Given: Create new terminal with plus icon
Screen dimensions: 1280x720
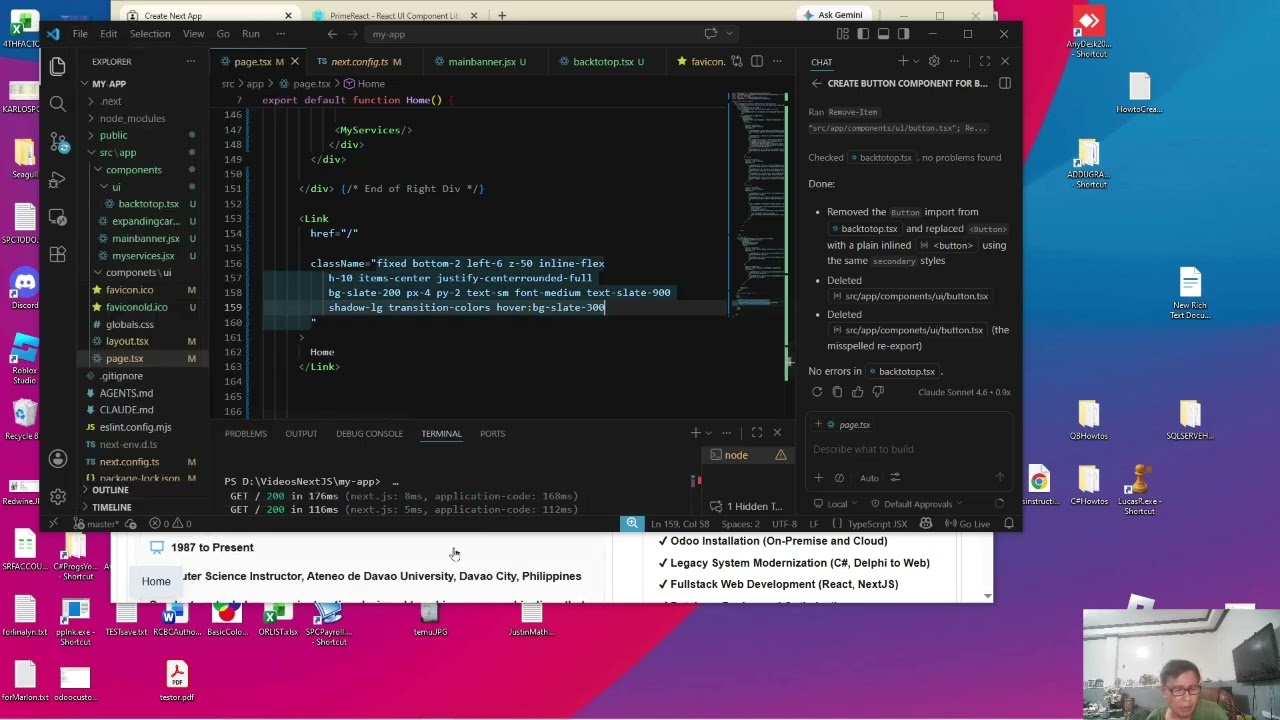Looking at the screenshot, I should coord(695,433).
